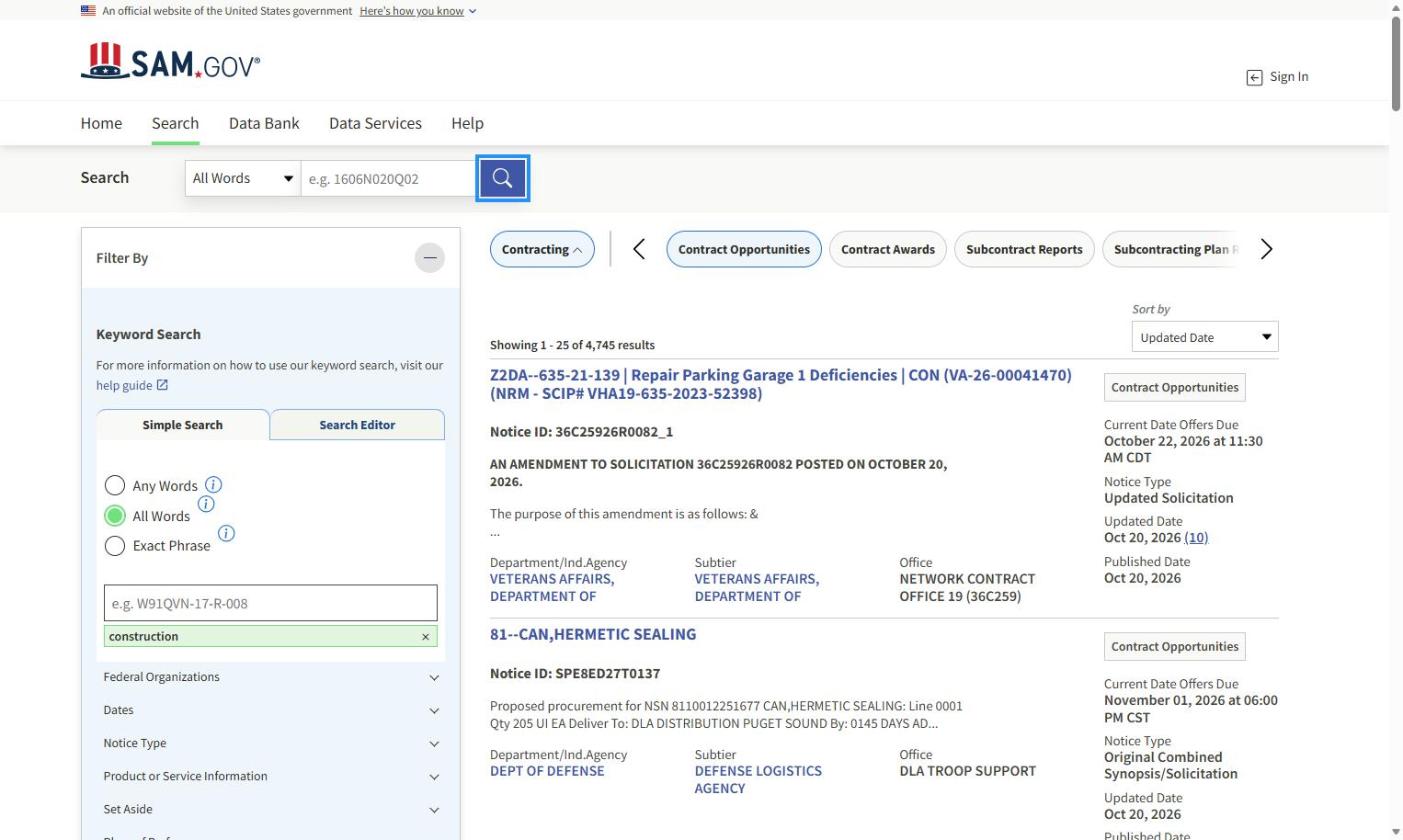1403x840 pixels.
Task: Open the Repair Parking Garage 1 result
Action: [781, 384]
